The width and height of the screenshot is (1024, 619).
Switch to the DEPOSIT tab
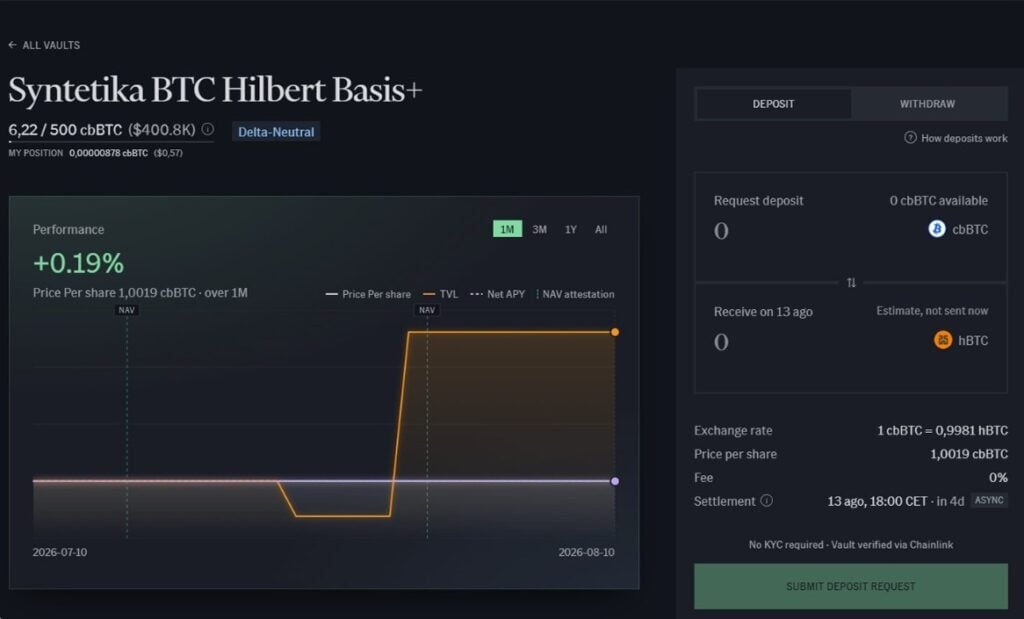[x=773, y=104]
